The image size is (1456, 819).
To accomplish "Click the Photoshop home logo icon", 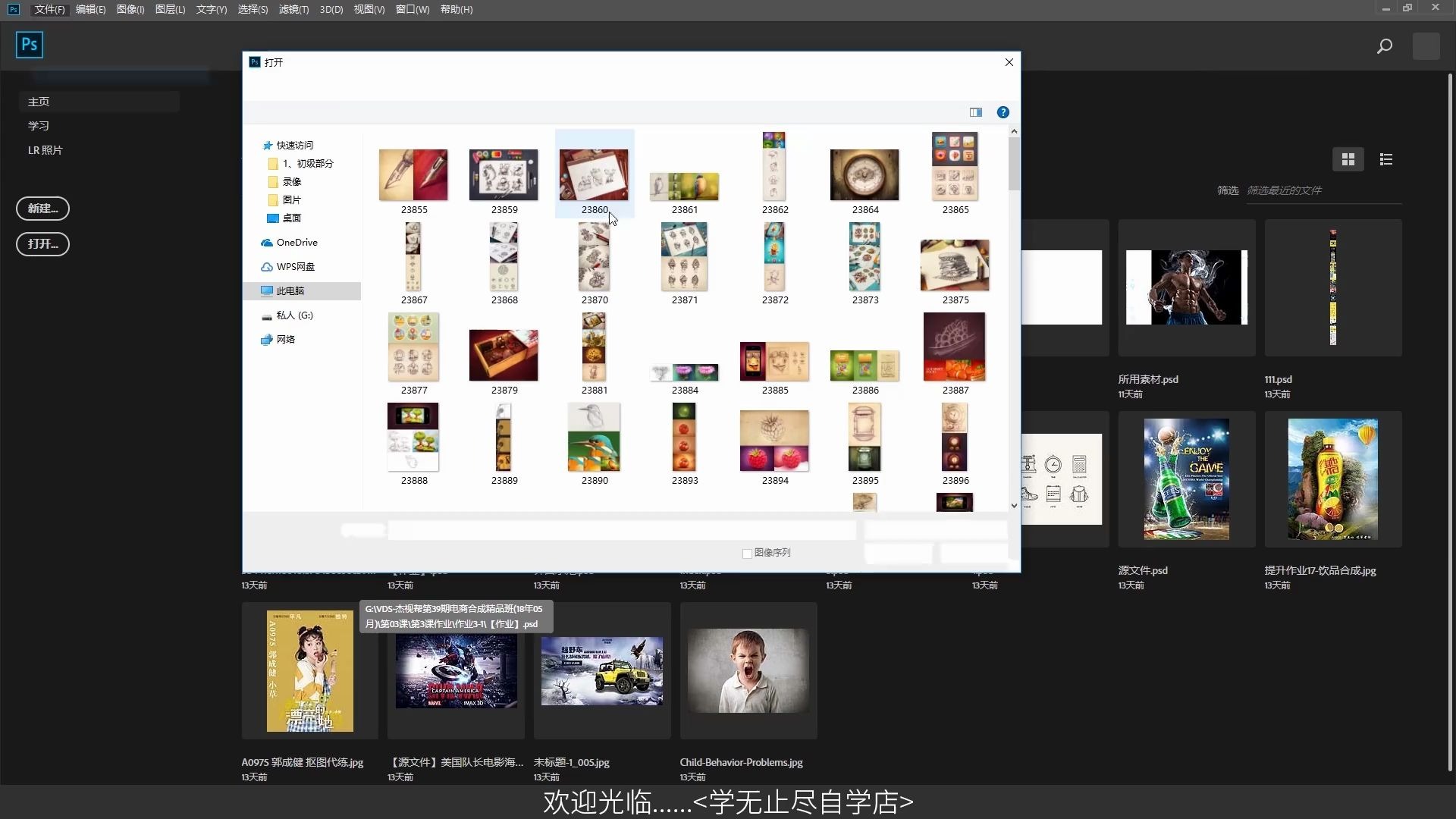I will 30,45.
